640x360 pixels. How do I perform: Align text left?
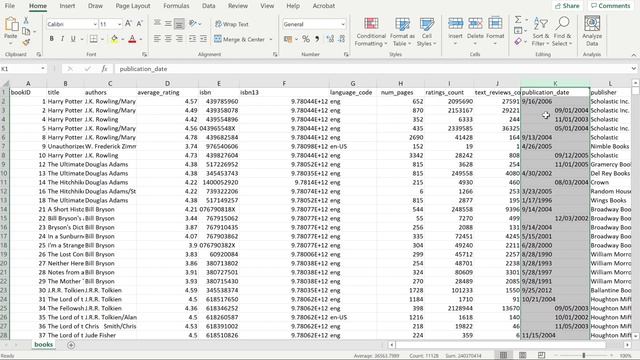point(157,39)
